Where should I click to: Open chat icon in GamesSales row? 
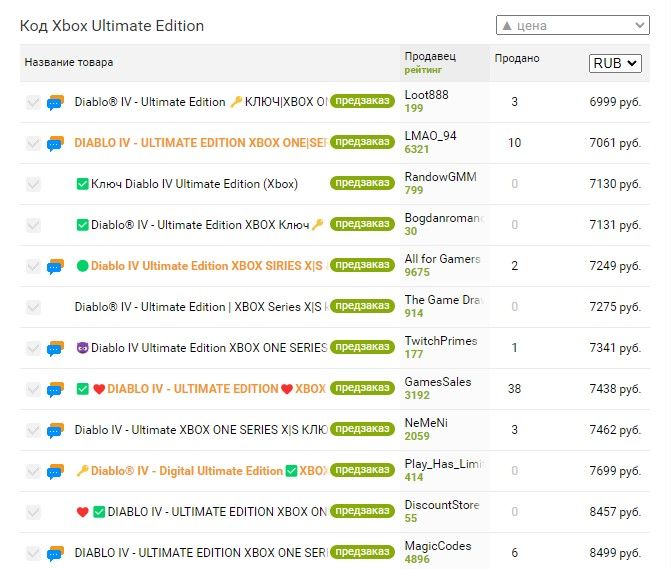click(x=55, y=390)
